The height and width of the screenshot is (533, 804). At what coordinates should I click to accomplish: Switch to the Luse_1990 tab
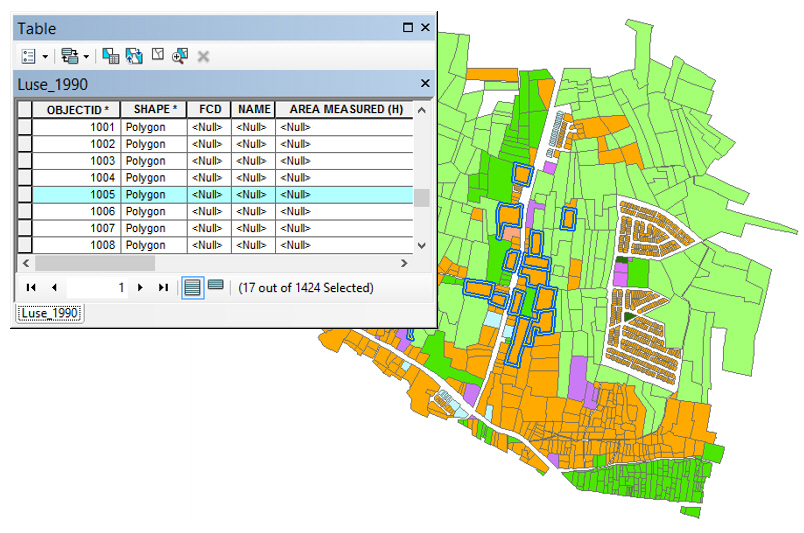point(50,313)
